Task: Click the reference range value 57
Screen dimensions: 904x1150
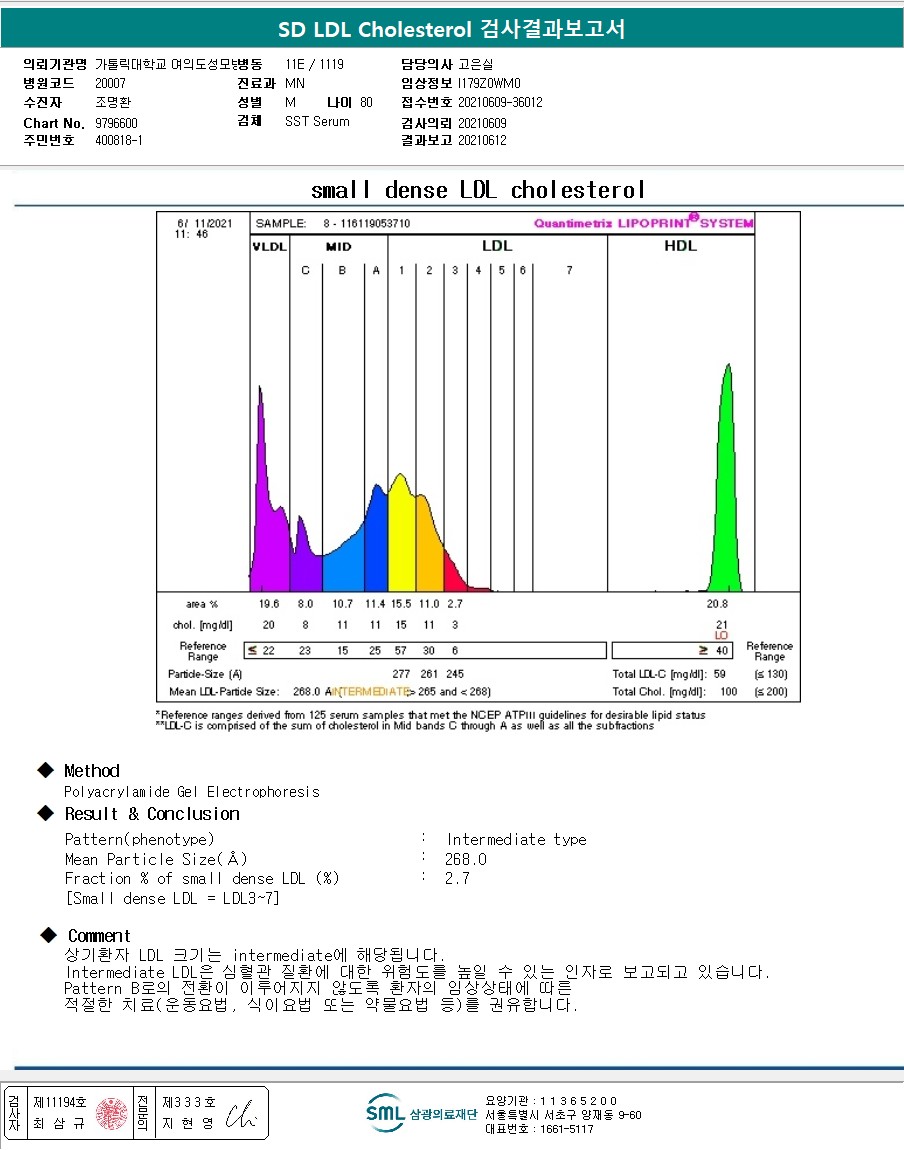Action: coord(400,651)
